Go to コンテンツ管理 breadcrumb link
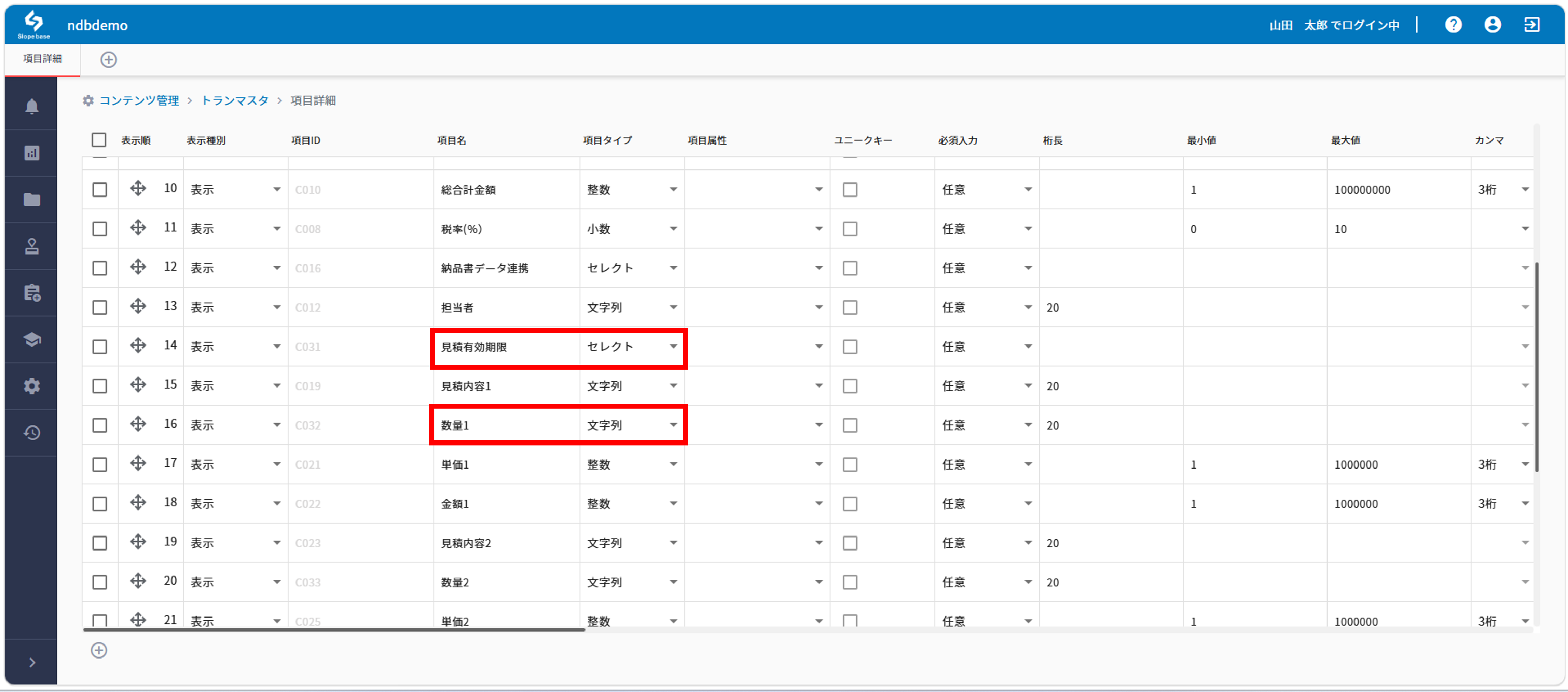 click(139, 100)
